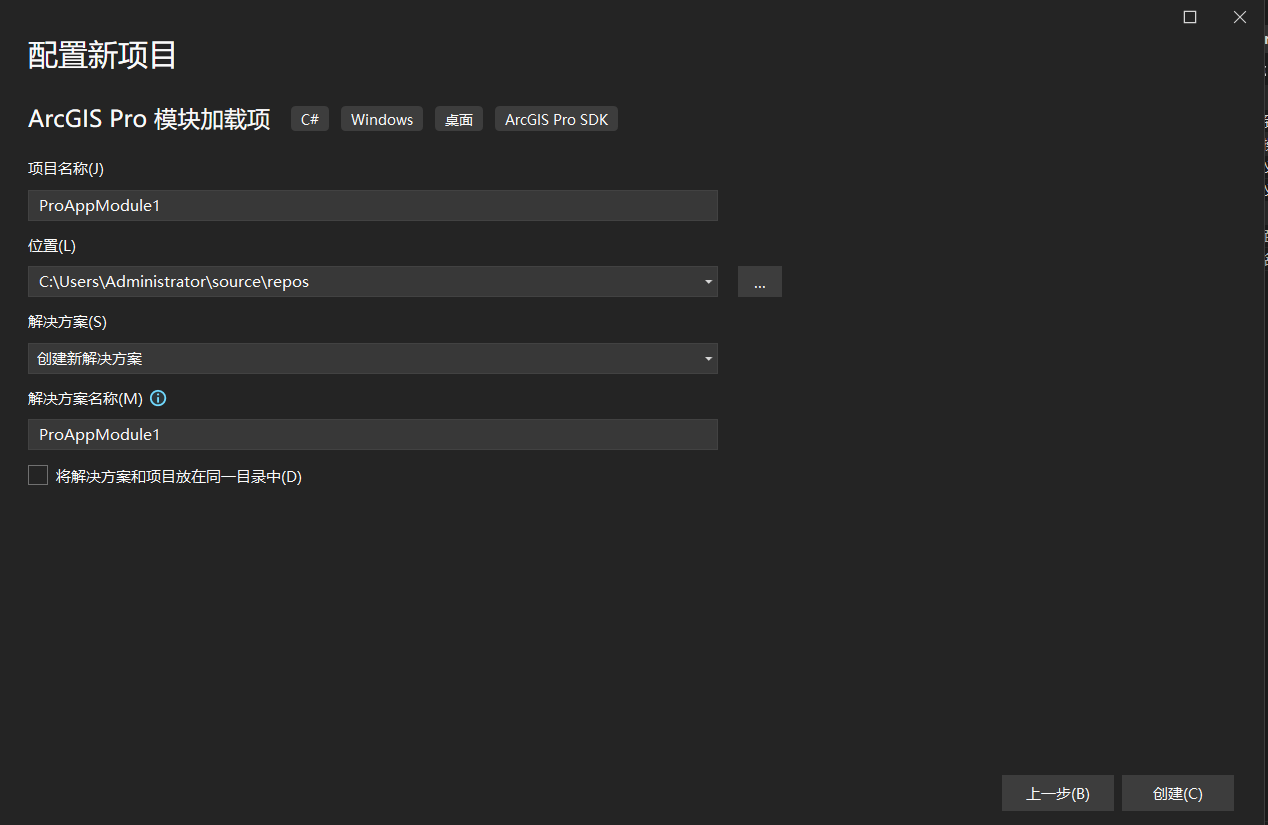Maximize the dialog window

coord(1190,17)
